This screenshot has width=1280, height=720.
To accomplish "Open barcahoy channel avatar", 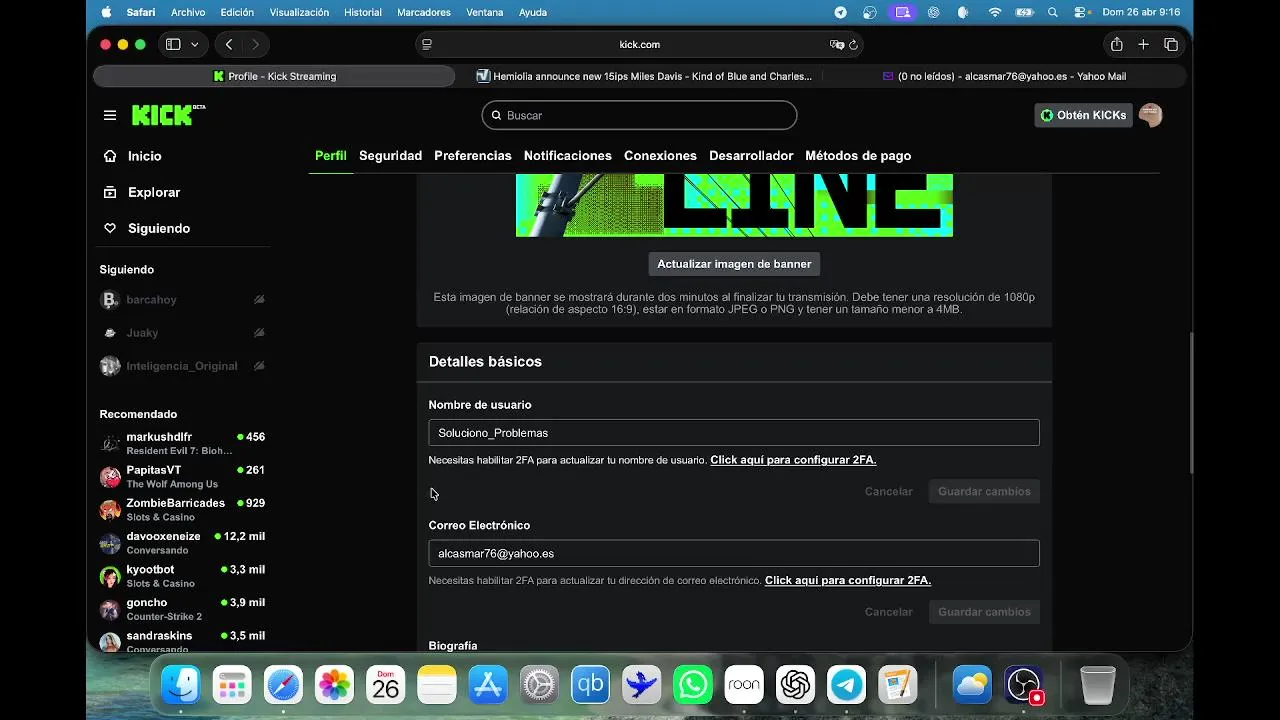I will [x=110, y=300].
